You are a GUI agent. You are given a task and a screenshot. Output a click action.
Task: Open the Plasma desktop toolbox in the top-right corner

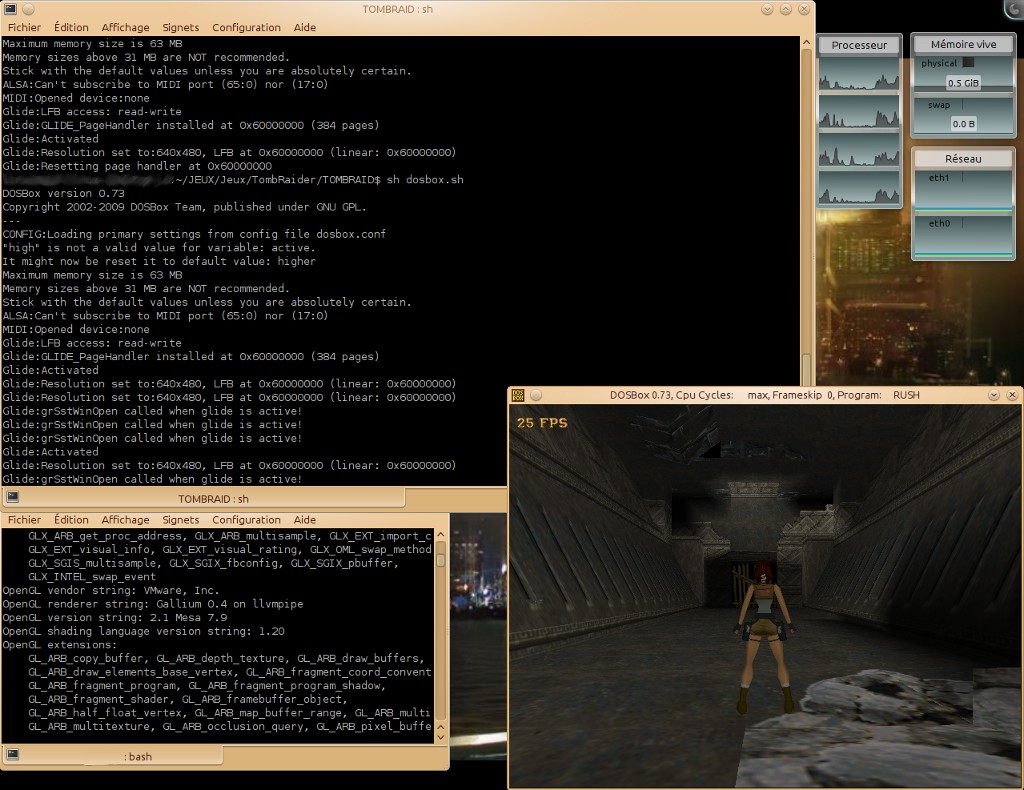click(1015, 7)
